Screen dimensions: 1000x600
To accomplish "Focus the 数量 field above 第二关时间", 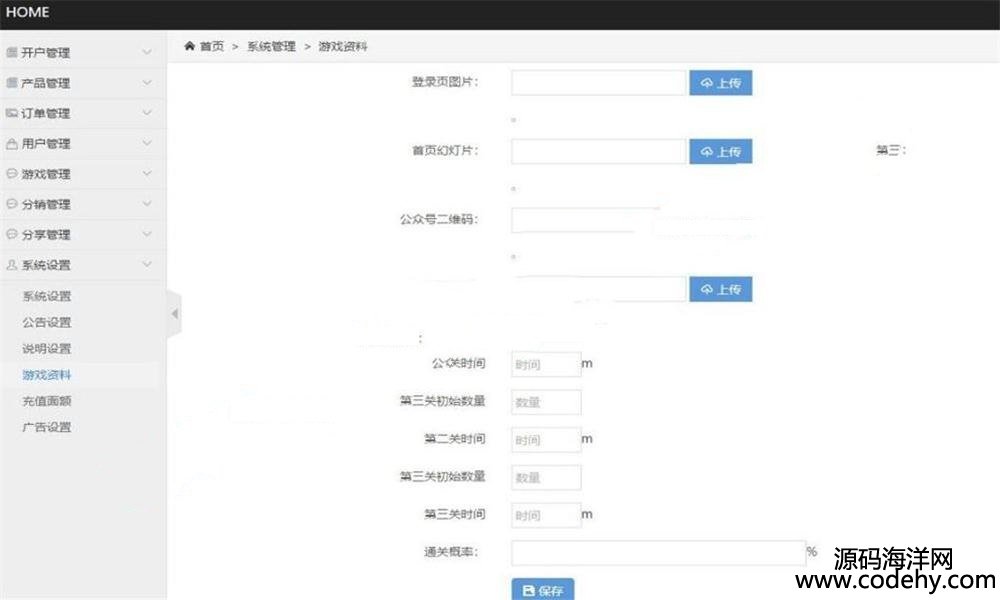I will [x=546, y=402].
